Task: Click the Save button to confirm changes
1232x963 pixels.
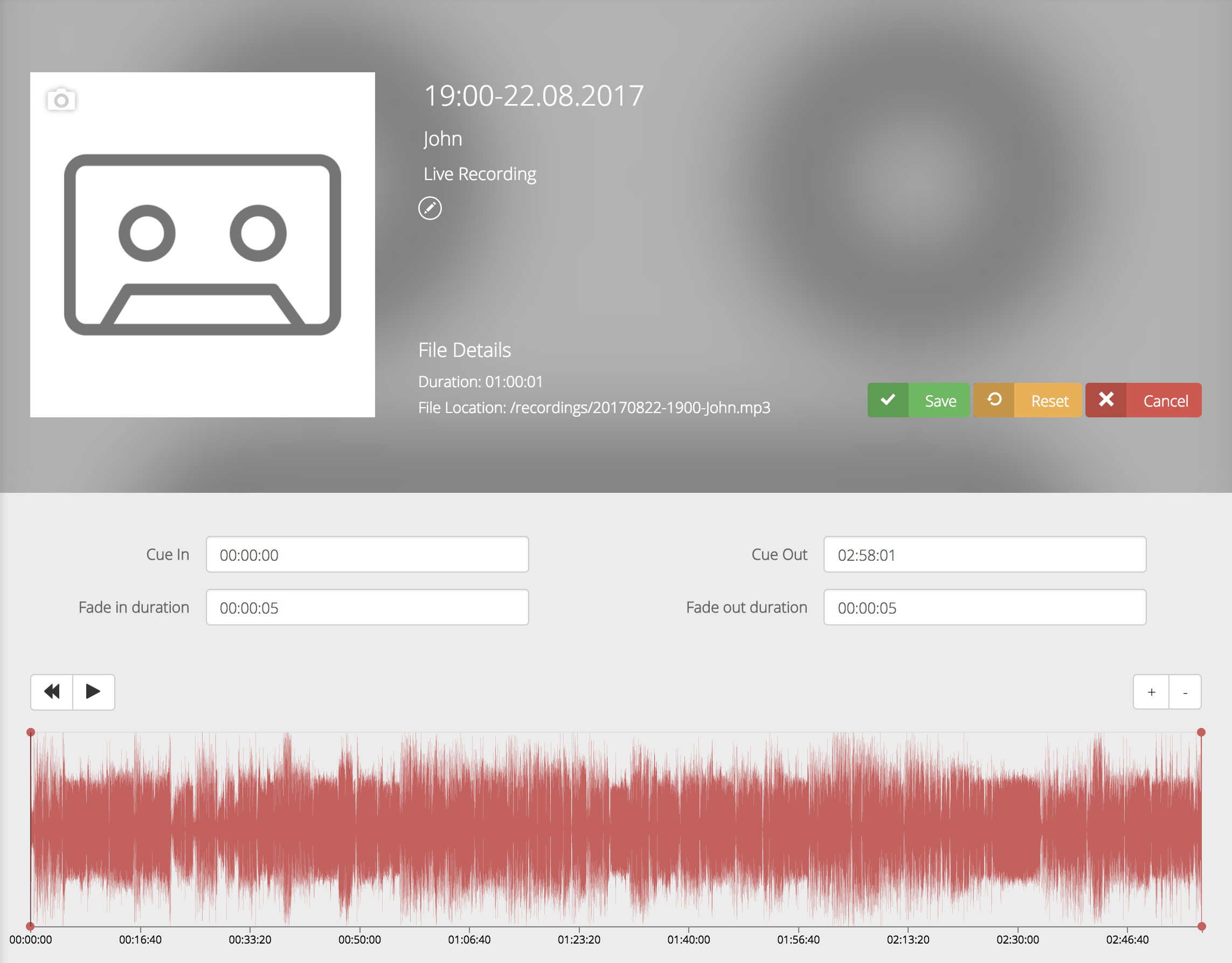Action: (917, 399)
